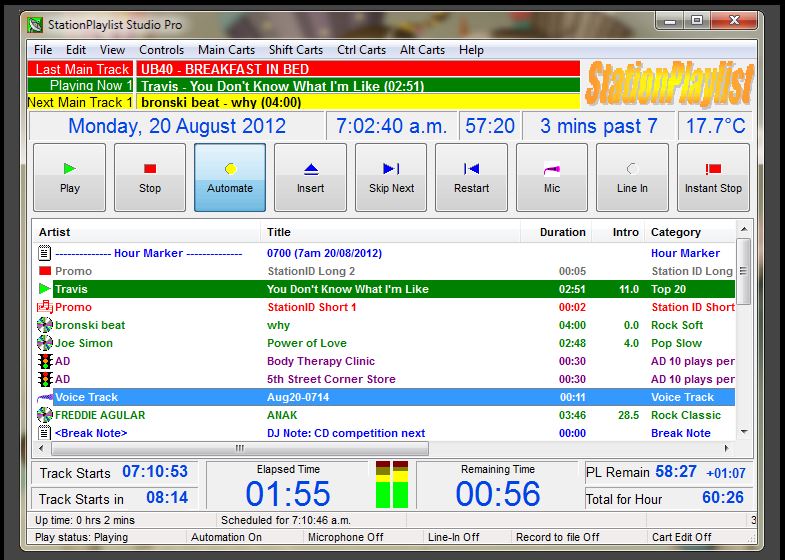Image resolution: width=785 pixels, height=560 pixels.
Task: Click the Insert track button
Action: click(310, 177)
